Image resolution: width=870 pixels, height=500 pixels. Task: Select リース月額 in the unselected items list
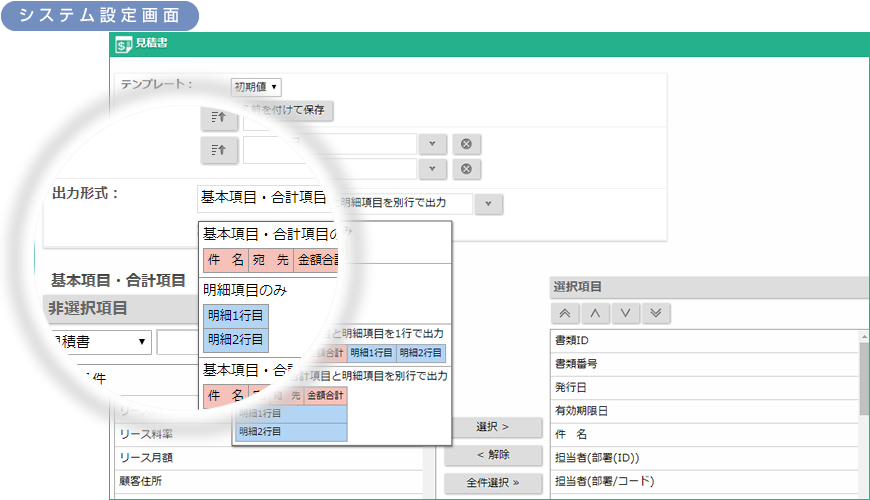tap(147, 457)
